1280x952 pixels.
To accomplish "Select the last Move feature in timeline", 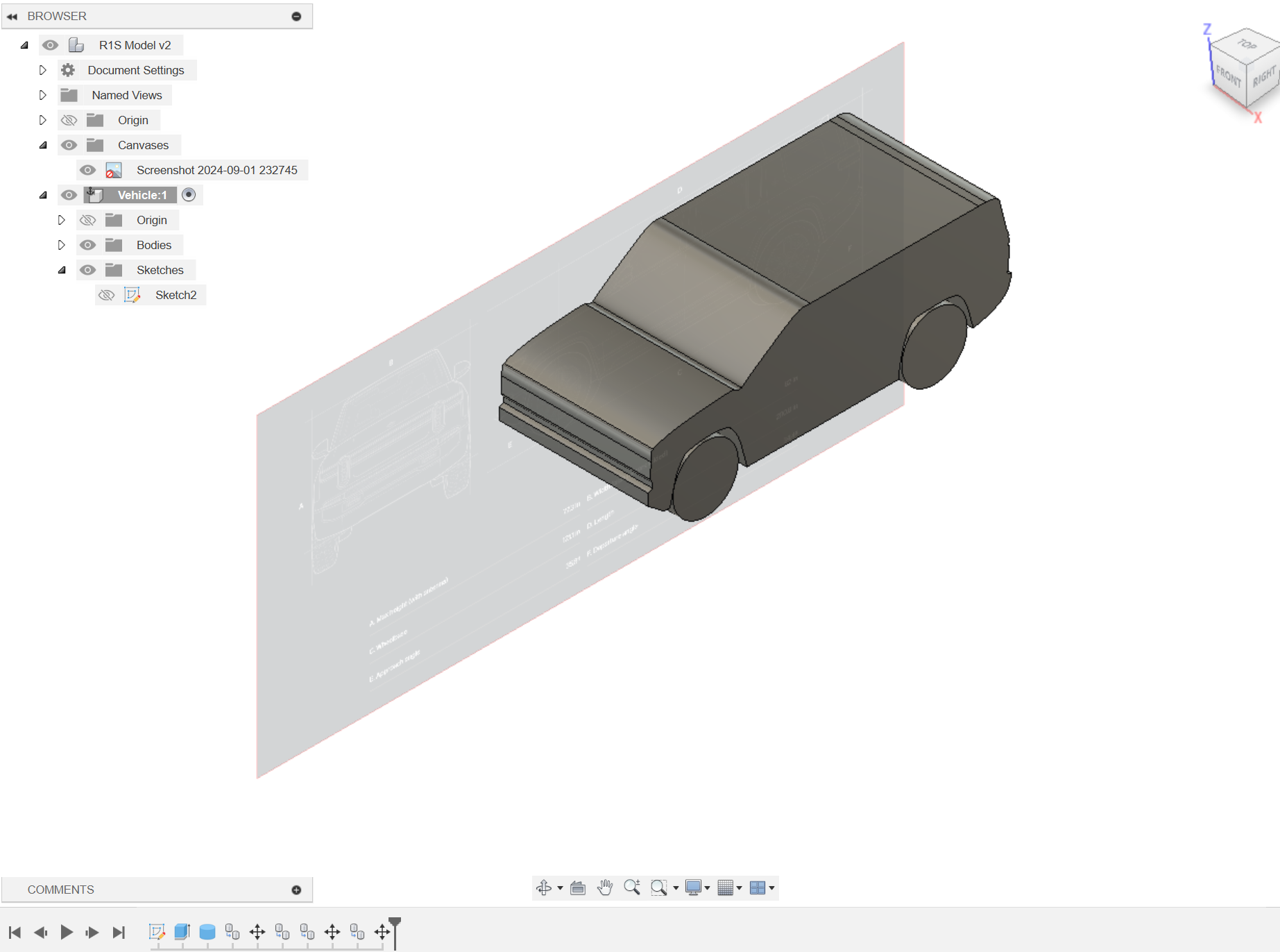I will pos(382,932).
